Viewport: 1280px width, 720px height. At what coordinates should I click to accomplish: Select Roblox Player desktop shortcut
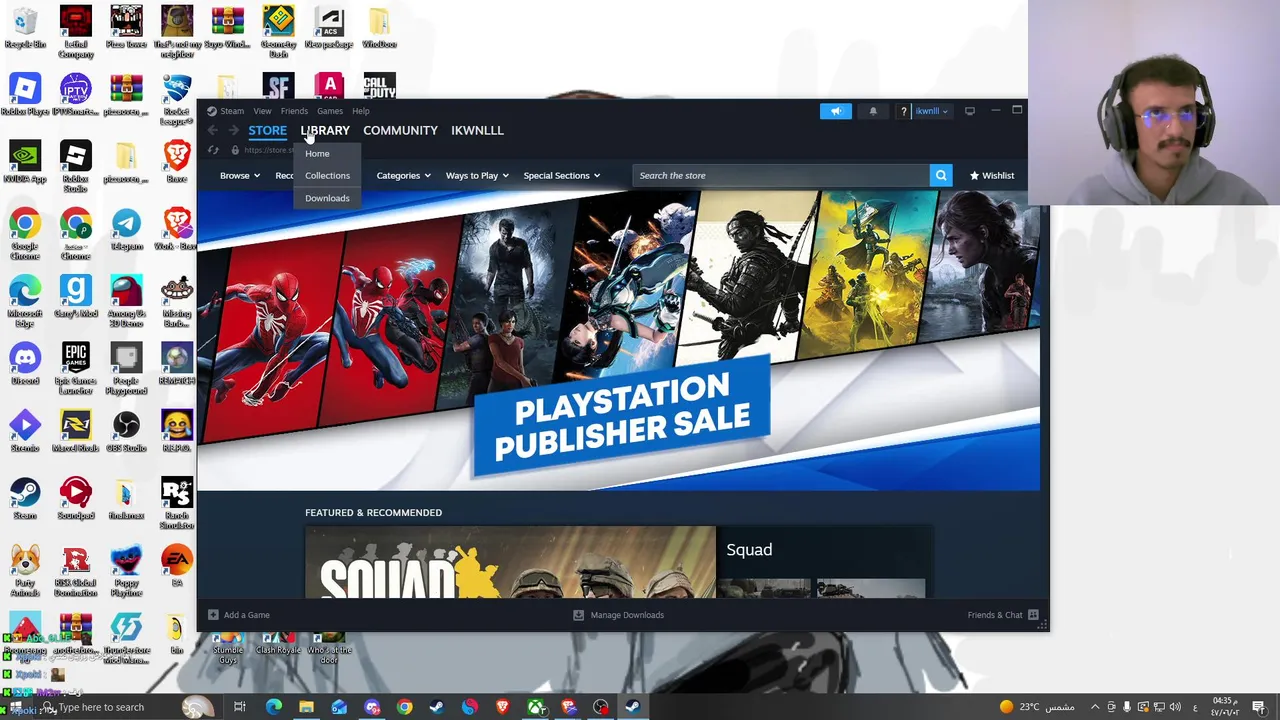tap(25, 95)
